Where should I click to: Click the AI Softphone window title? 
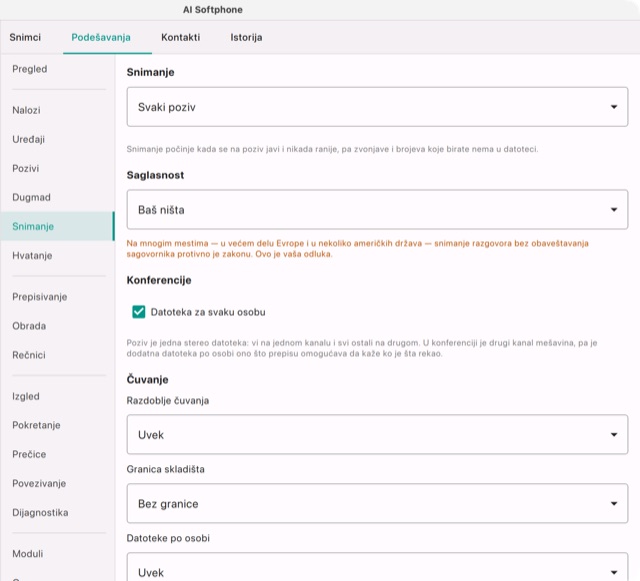coord(213,10)
